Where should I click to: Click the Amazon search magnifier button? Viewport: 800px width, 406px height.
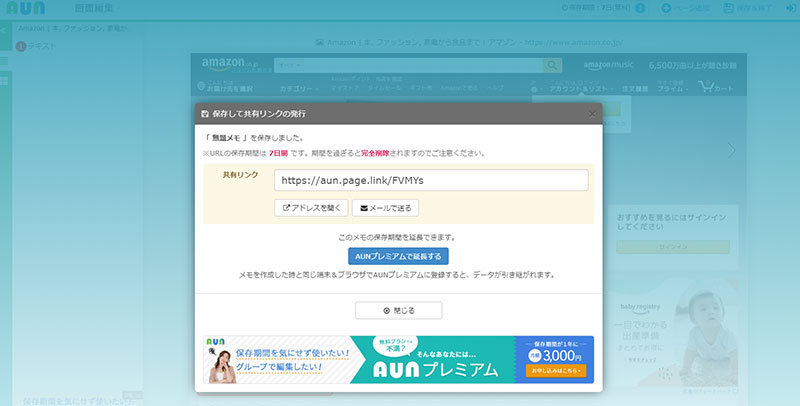tap(552, 64)
